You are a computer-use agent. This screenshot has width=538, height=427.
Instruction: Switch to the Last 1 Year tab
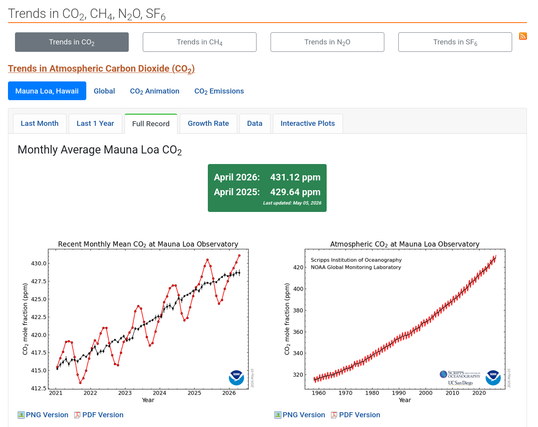[x=95, y=124]
